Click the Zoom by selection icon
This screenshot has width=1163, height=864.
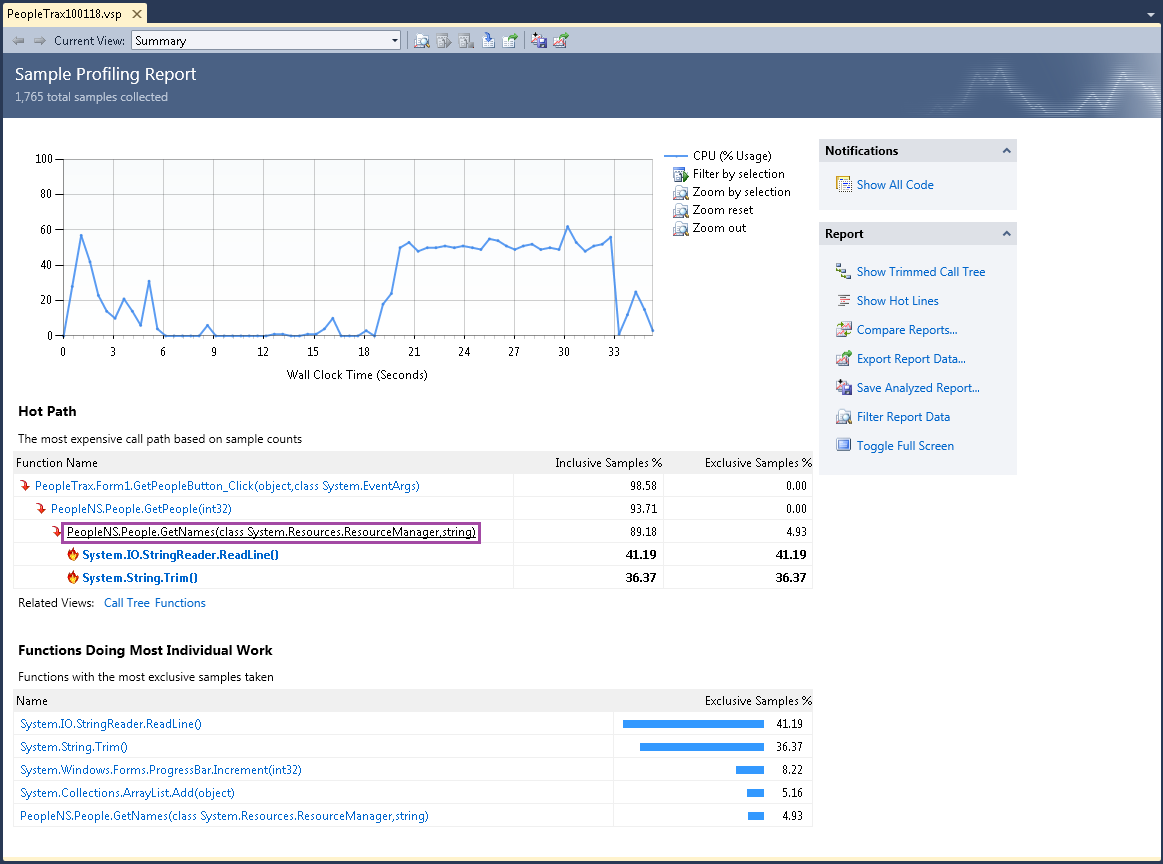click(x=681, y=192)
